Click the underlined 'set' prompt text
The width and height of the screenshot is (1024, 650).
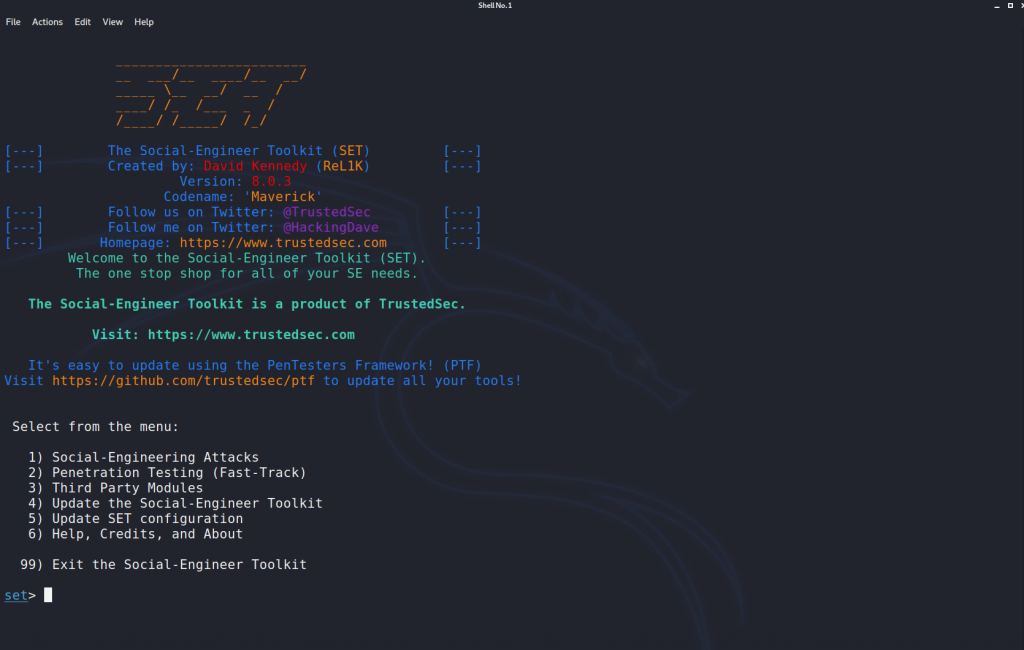(x=16, y=595)
